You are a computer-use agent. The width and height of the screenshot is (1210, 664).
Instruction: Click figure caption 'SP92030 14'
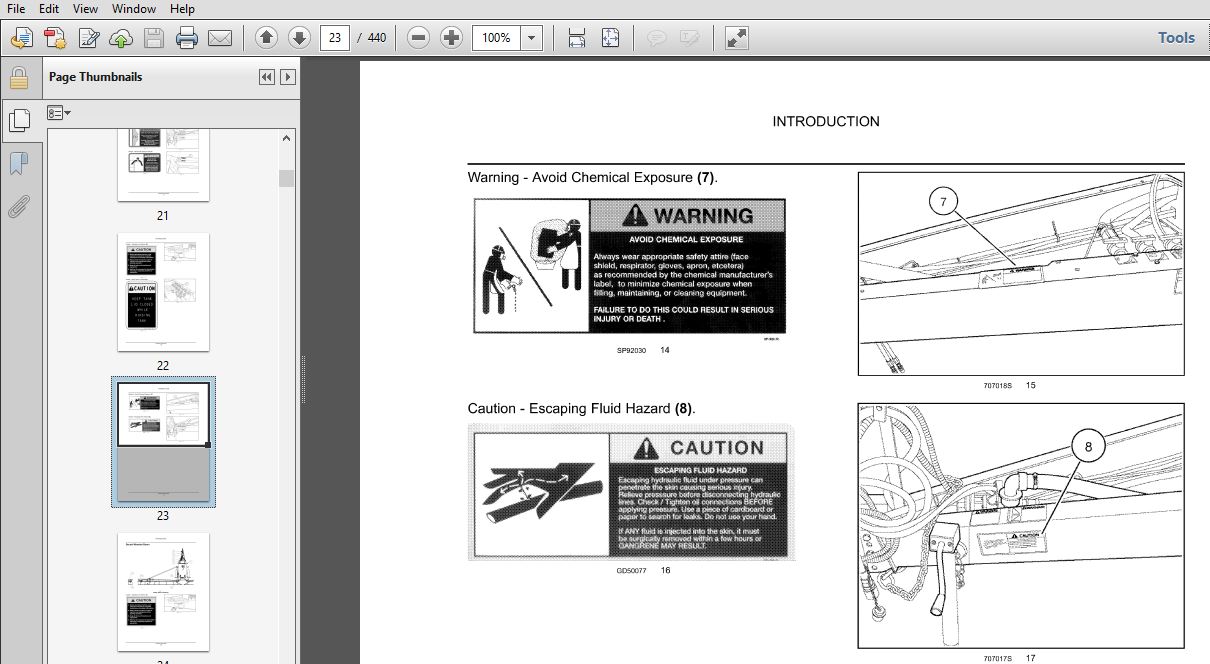[643, 351]
